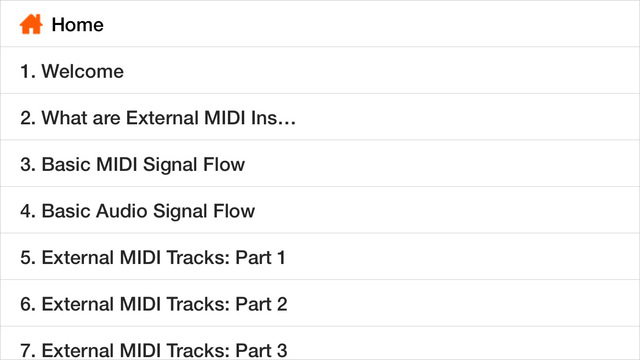Select the Home label text
The image size is (640, 360).
click(78, 25)
